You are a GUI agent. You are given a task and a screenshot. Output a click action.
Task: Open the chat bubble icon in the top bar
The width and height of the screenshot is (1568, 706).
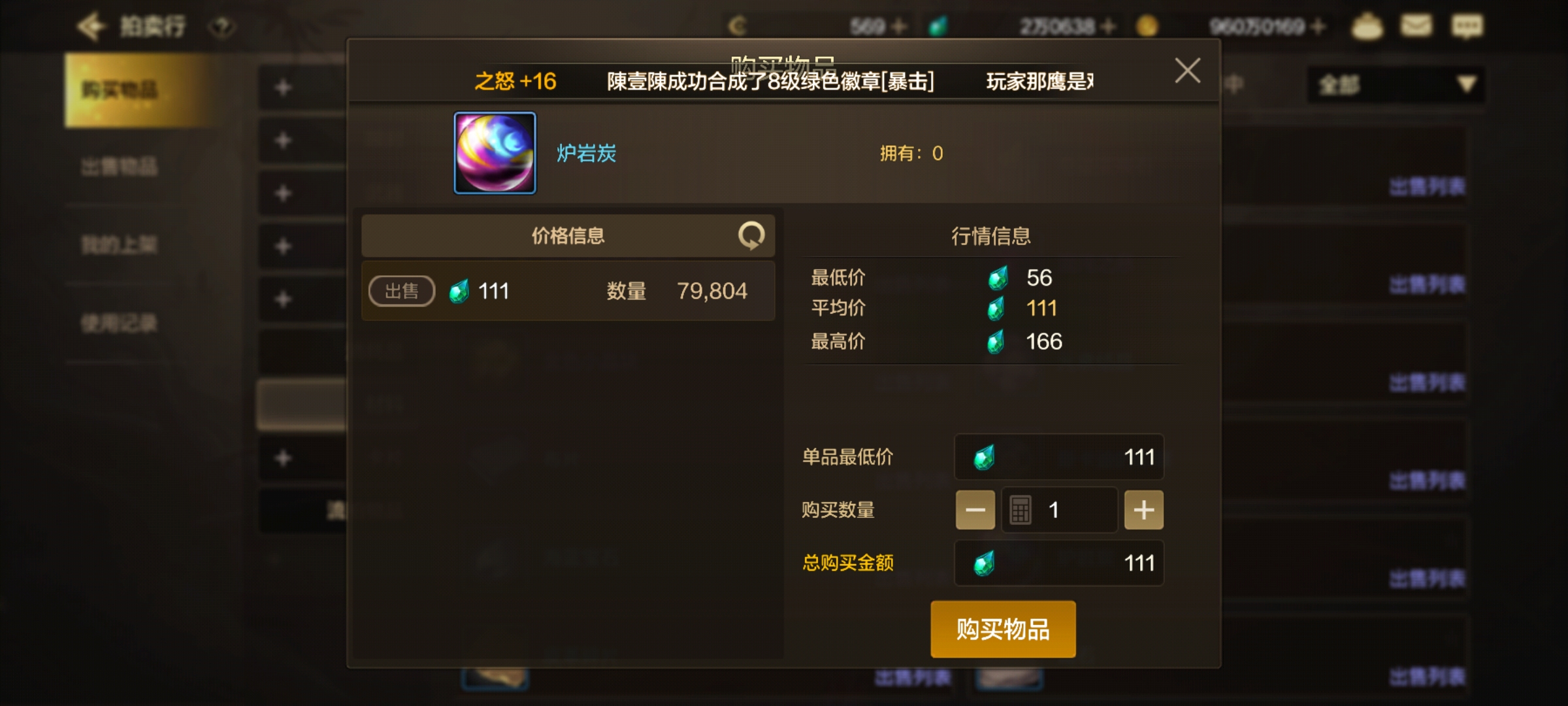coord(1467,26)
